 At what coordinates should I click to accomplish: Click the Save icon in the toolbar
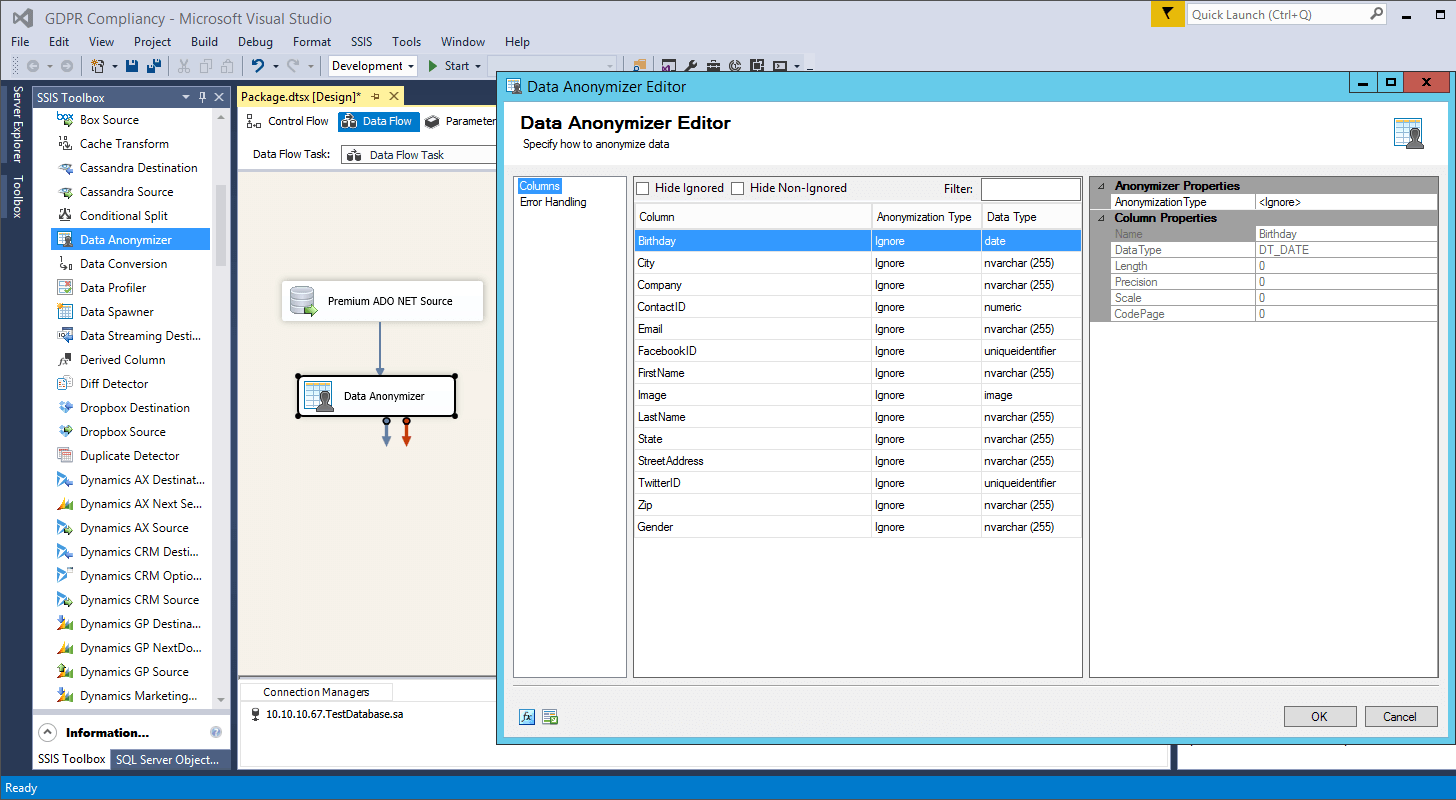[132, 66]
